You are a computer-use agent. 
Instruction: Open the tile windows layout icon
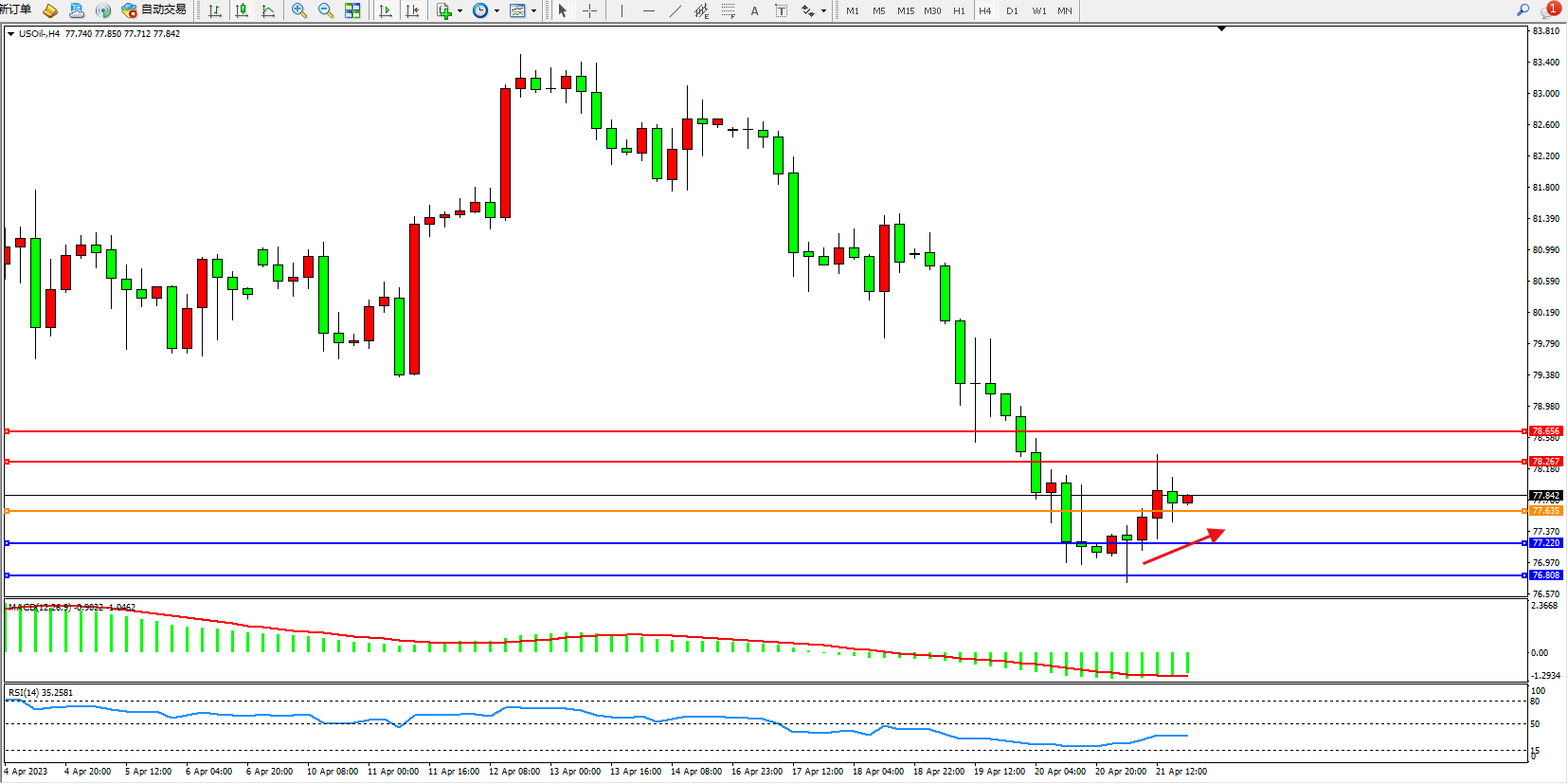click(x=352, y=10)
